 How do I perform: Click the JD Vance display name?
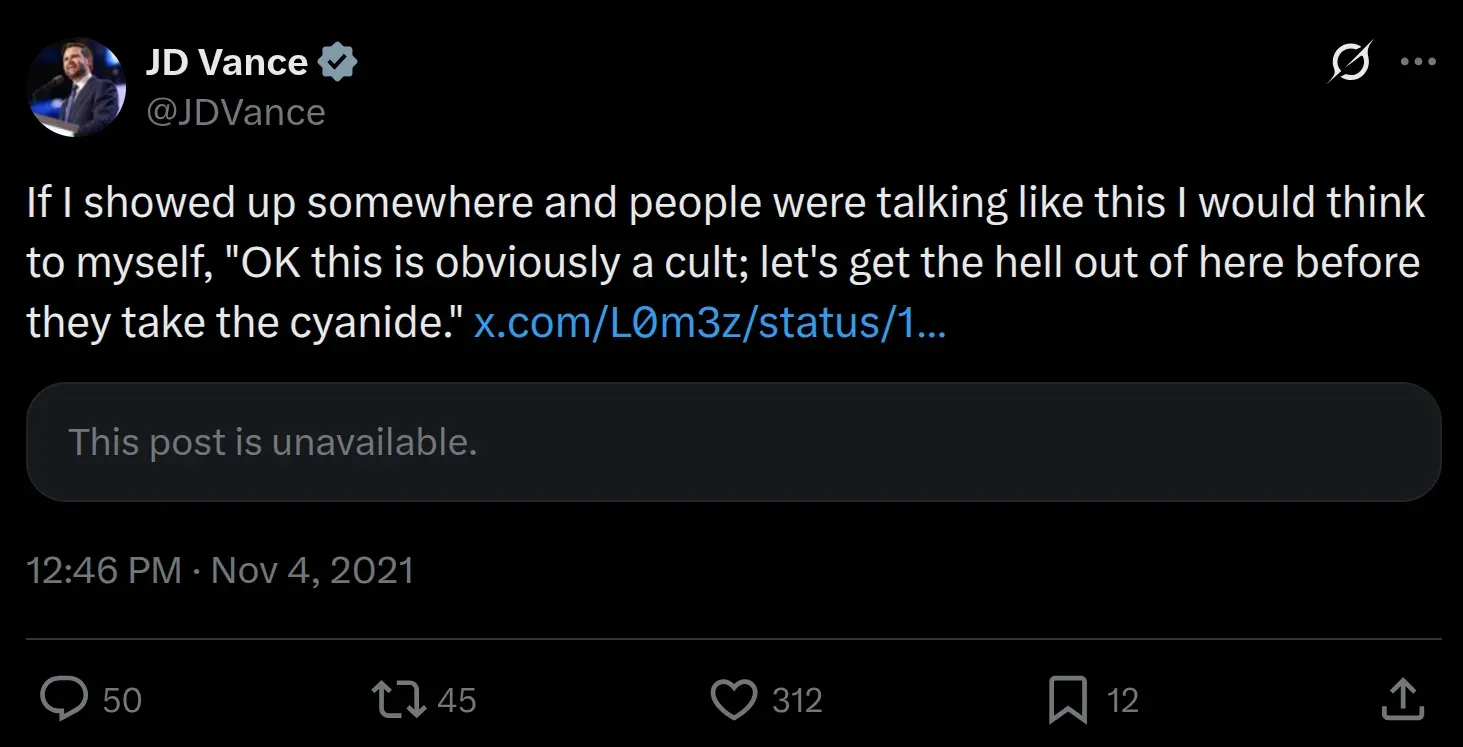tap(227, 63)
